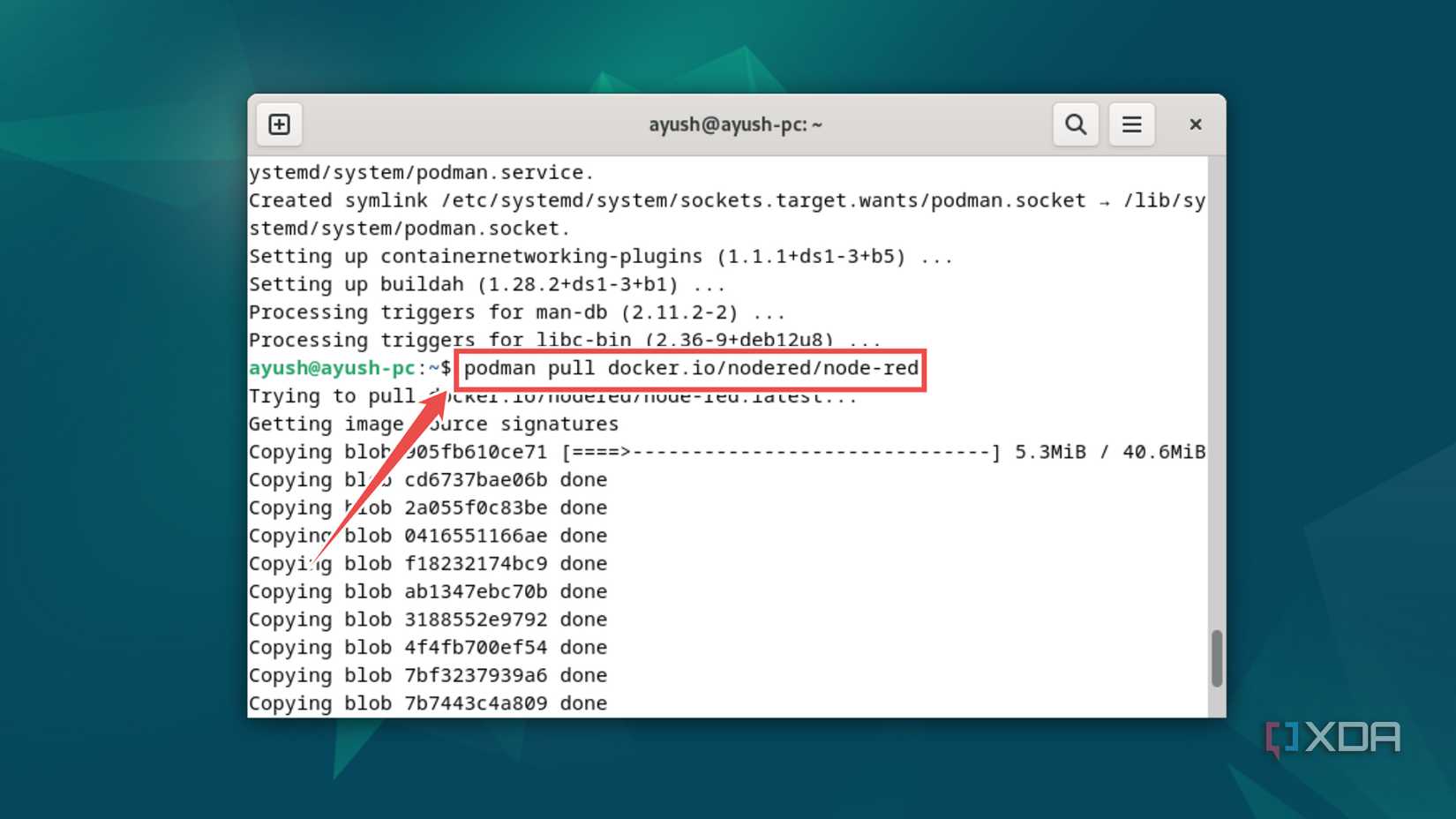The image size is (1456, 819).
Task: Select the highlighted podman pull command
Action: click(x=690, y=368)
